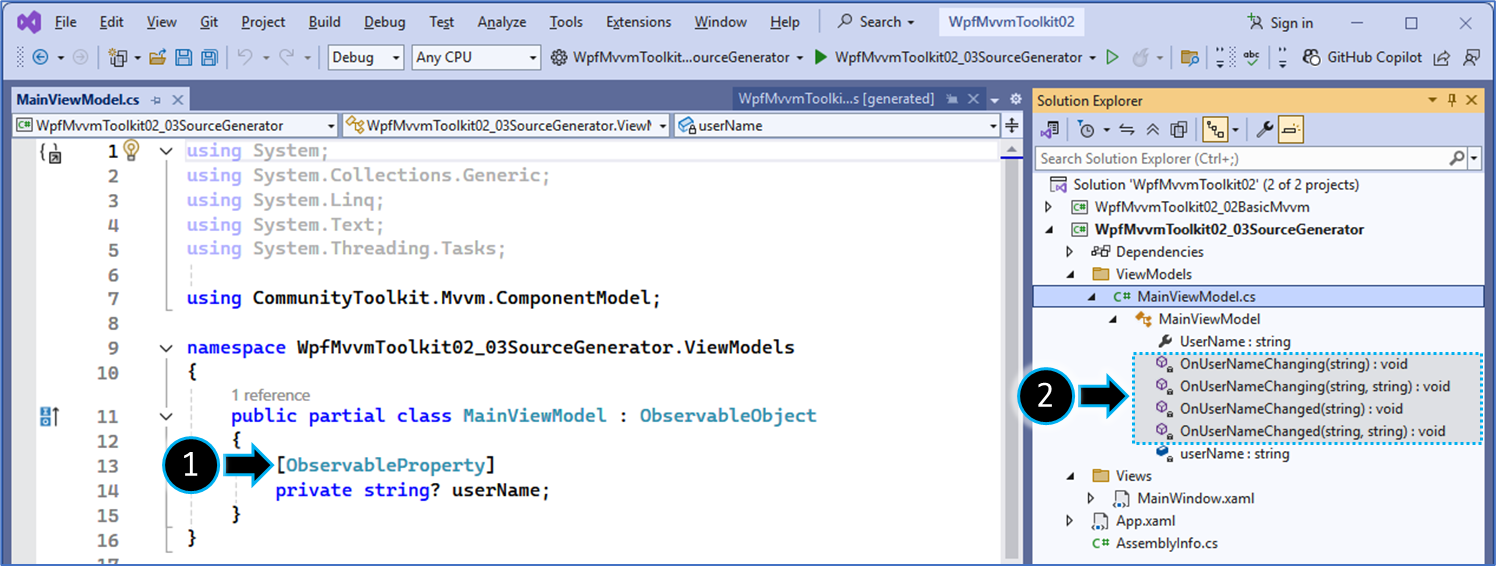Click the Redo arrow icon
Screen dimensions: 1496x566
tap(288, 58)
